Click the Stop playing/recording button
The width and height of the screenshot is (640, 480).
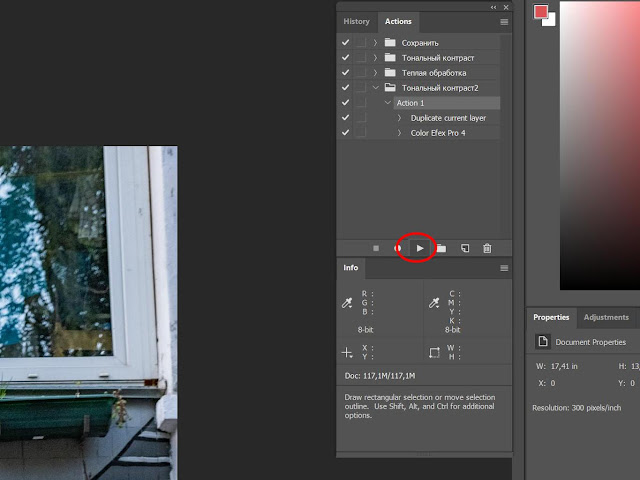pyautogui.click(x=376, y=248)
